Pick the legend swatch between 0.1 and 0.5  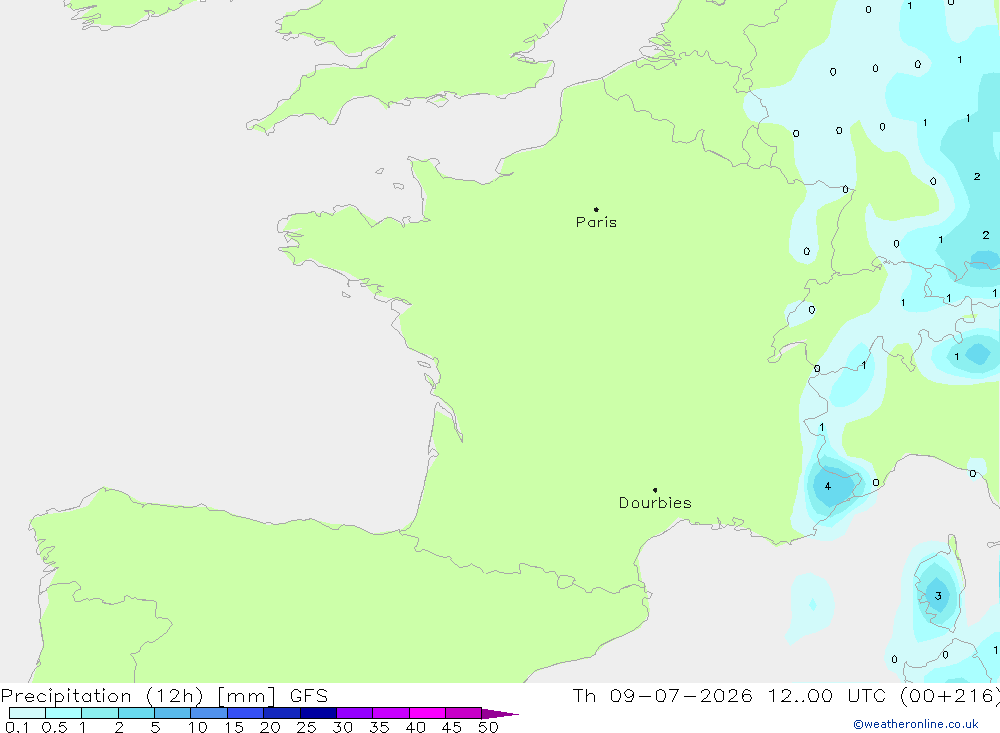[27, 713]
